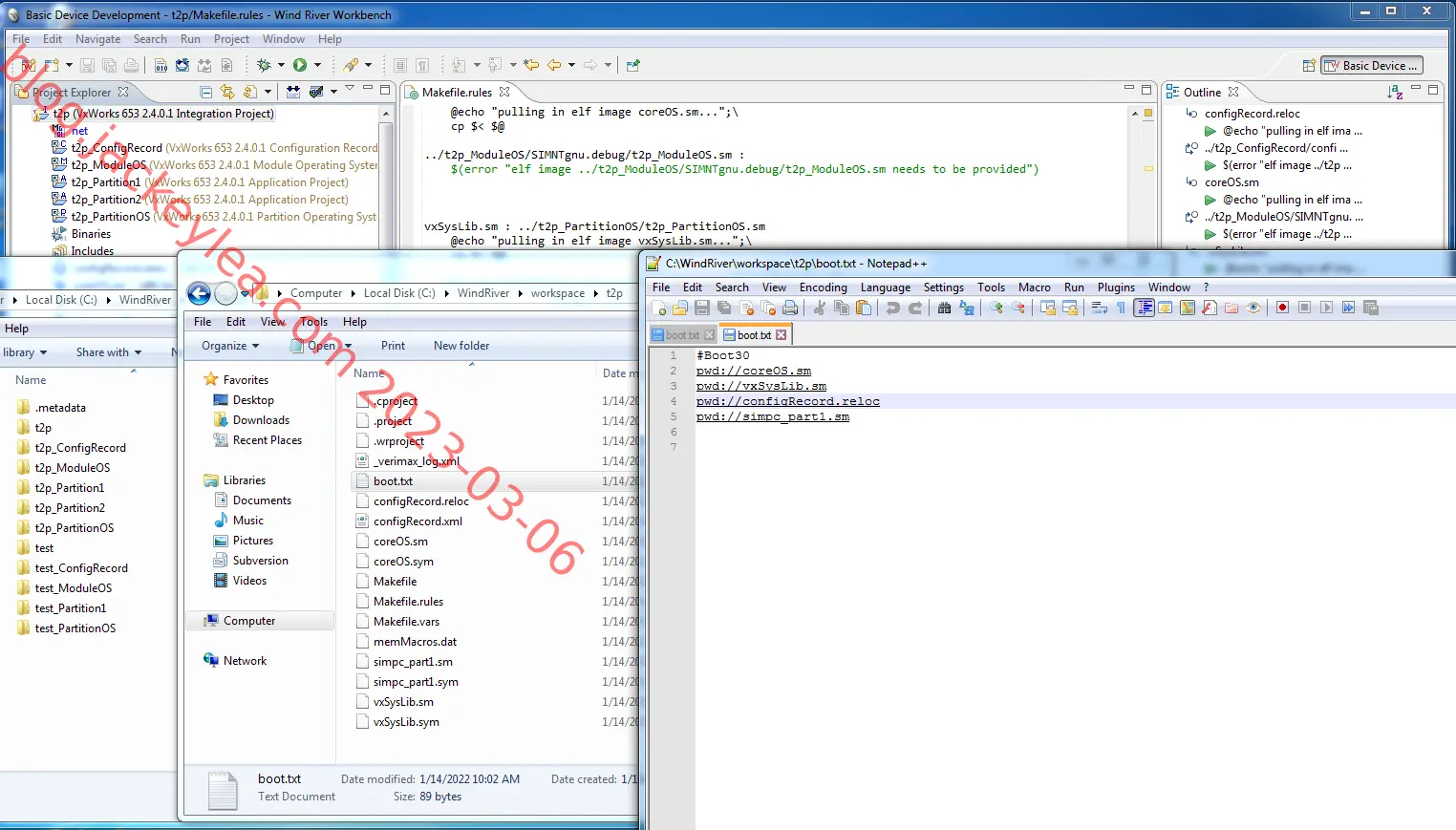This screenshot has height=830, width=1456.
Task: Click the Debug bug icon in Workbench toolbar
Action: [x=264, y=65]
